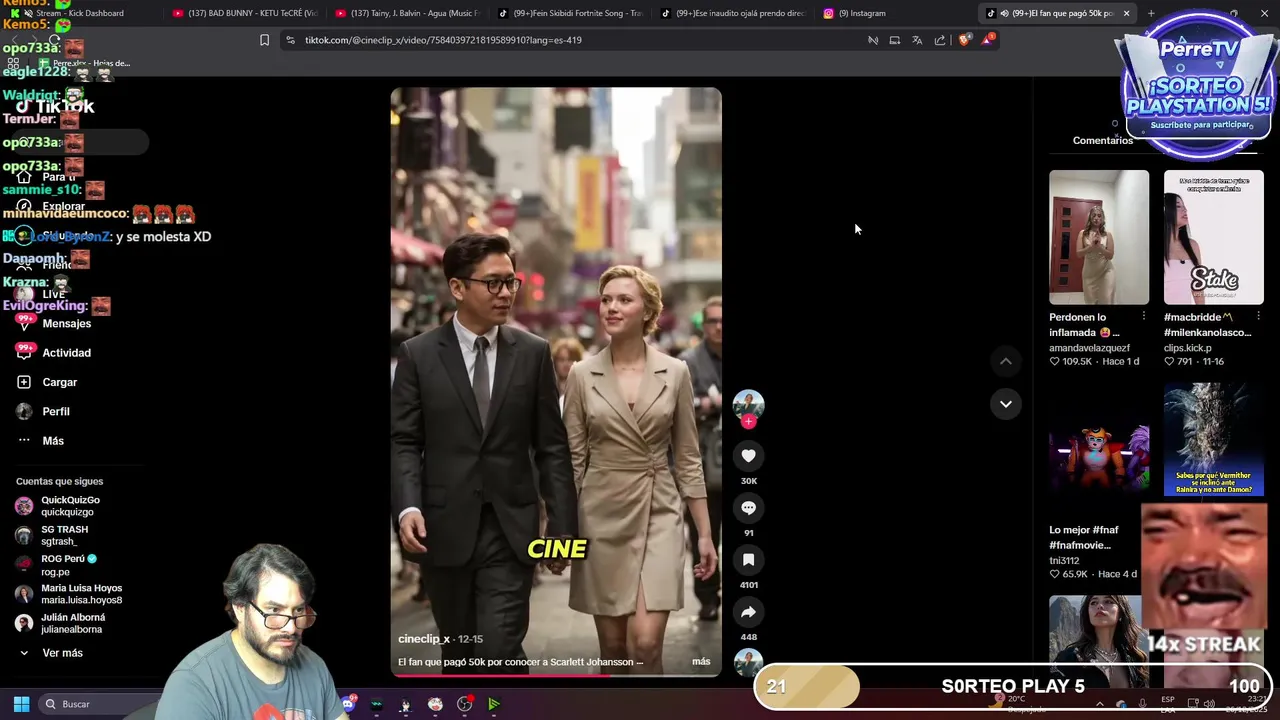Click the share page icon in address bar
This screenshot has width=1280, height=720.
tap(940, 40)
